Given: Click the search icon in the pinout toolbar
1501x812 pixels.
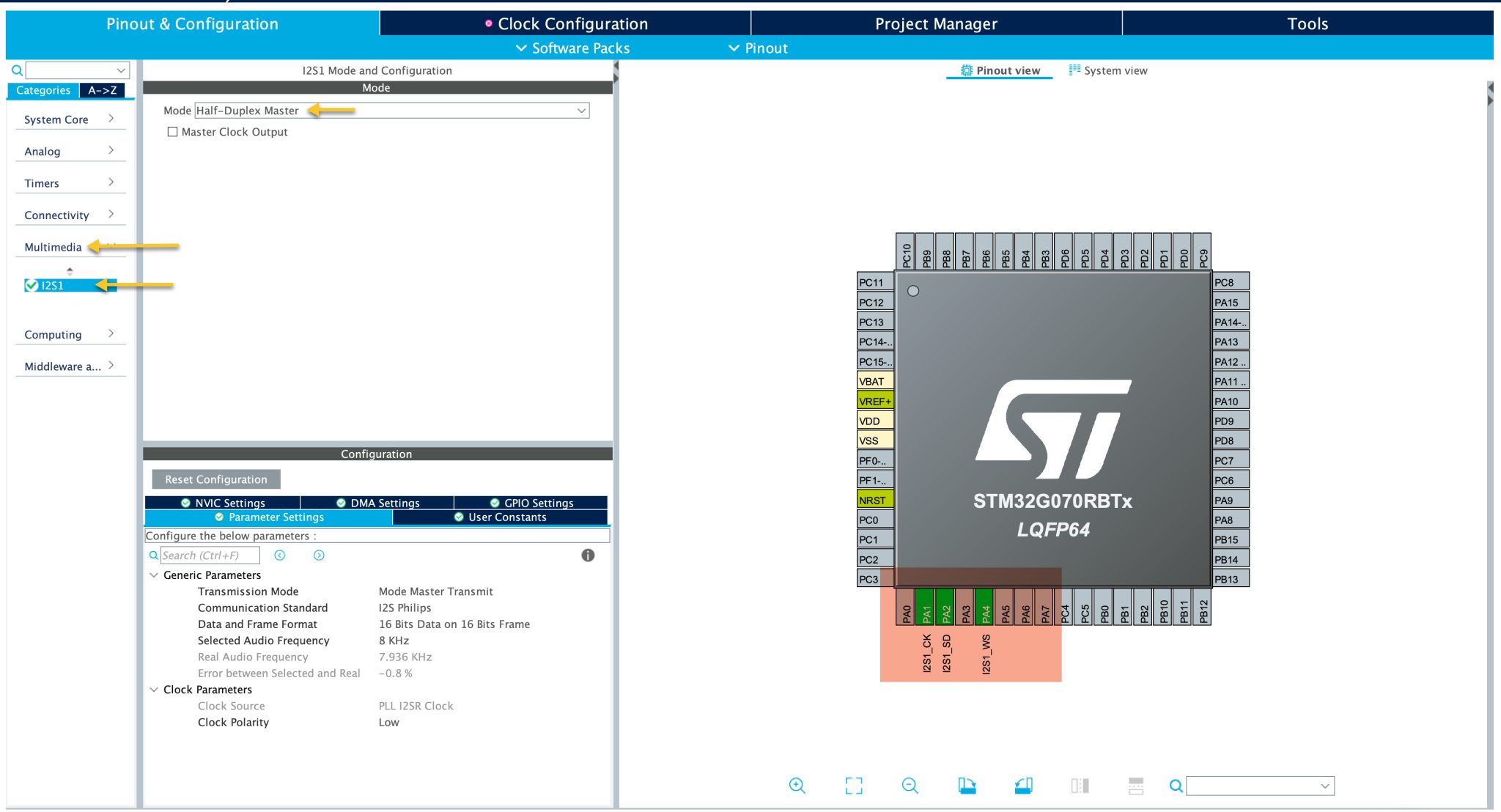Looking at the screenshot, I should (x=1175, y=785).
